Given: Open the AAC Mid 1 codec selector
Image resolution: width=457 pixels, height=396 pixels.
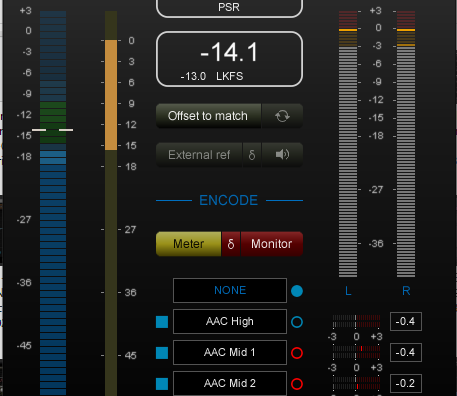Looking at the screenshot, I should point(230,352).
